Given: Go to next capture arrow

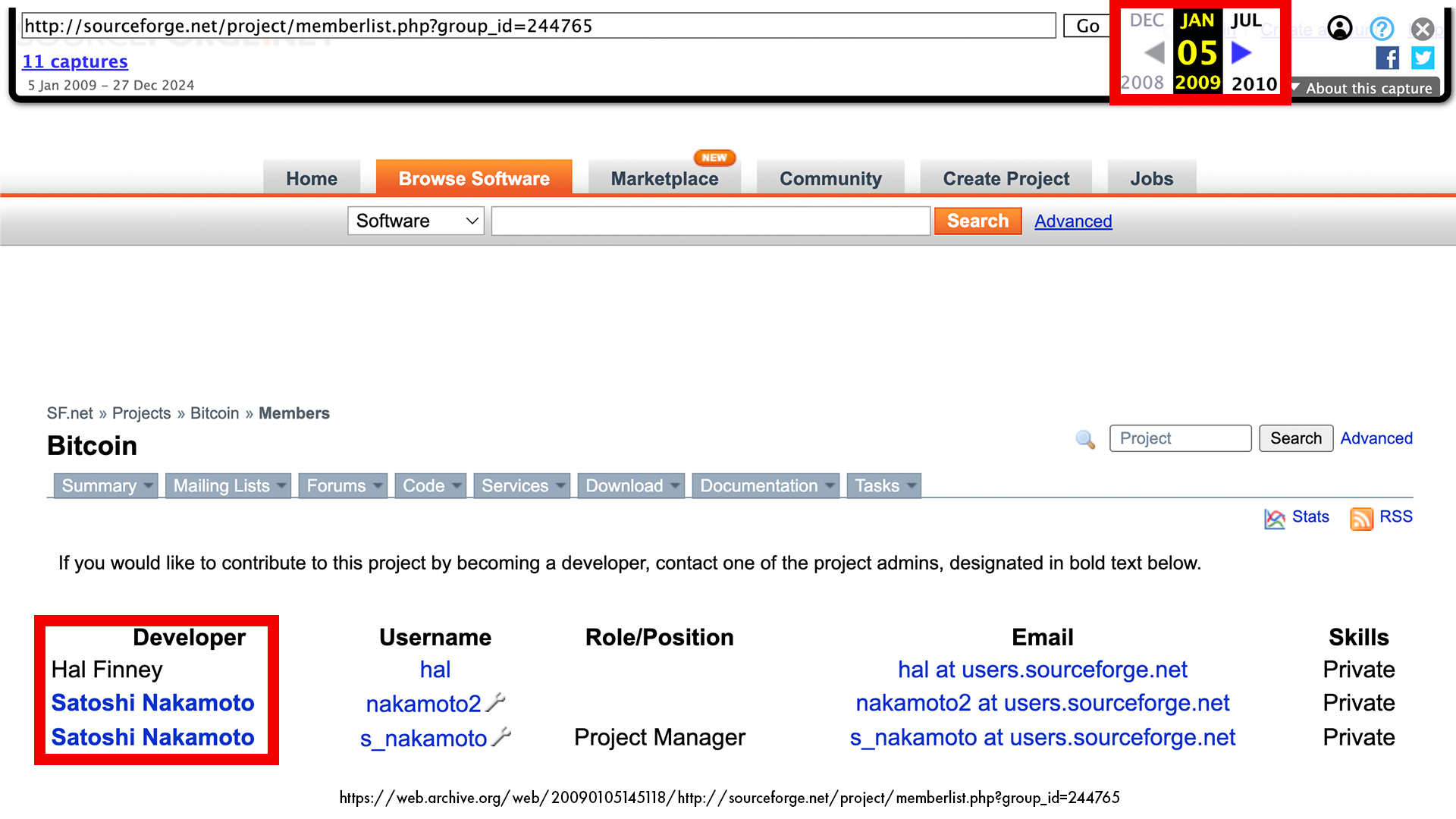Looking at the screenshot, I should click(x=1241, y=53).
